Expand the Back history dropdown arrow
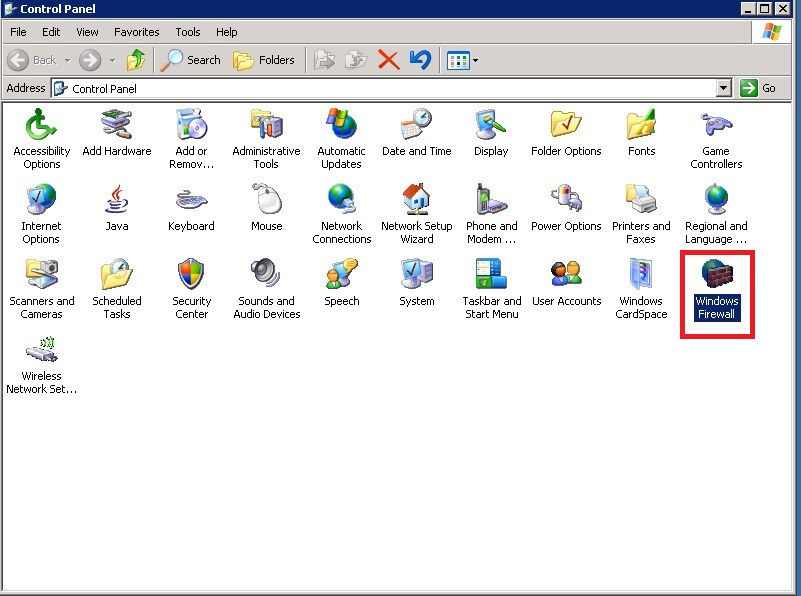This screenshot has height=596, width=801. 67,60
